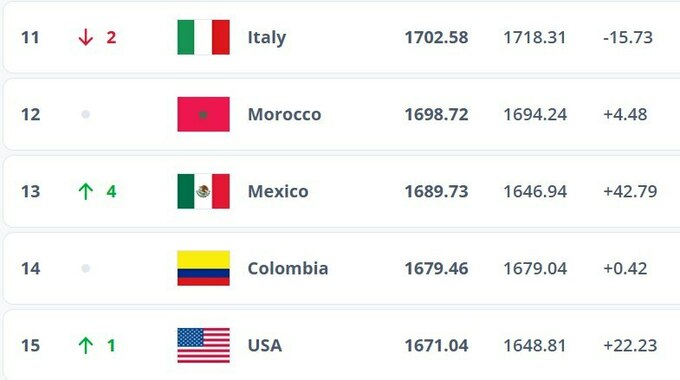
Task: Select Mexico's previous points 1646.94
Action: point(535,191)
